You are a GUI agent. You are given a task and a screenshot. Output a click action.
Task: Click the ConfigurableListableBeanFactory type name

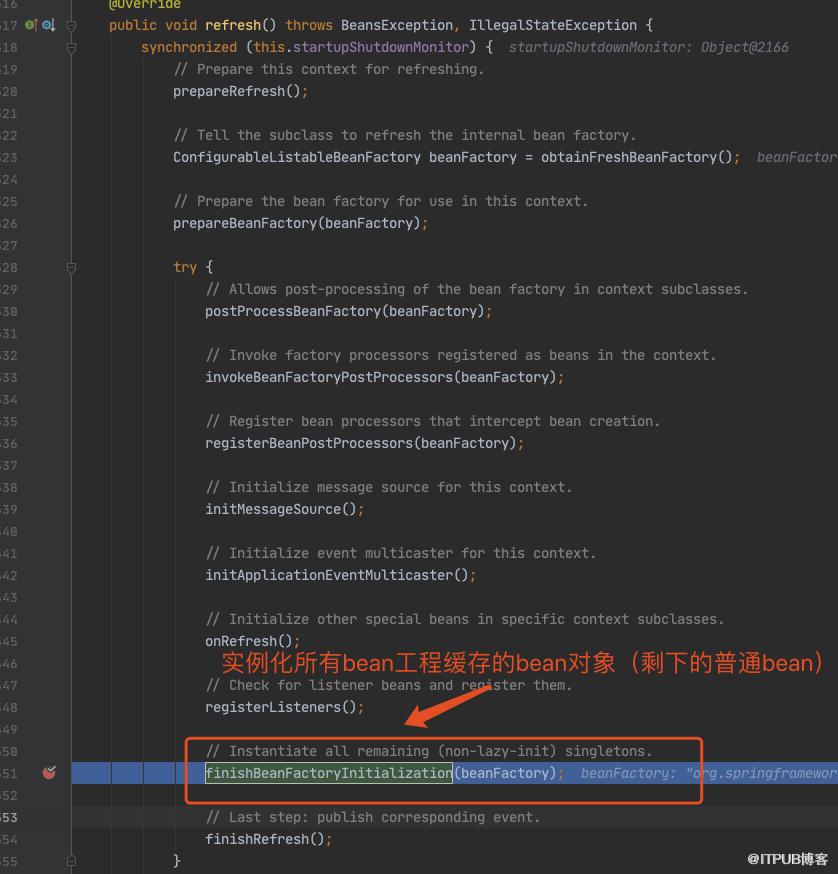pyautogui.click(x=297, y=157)
